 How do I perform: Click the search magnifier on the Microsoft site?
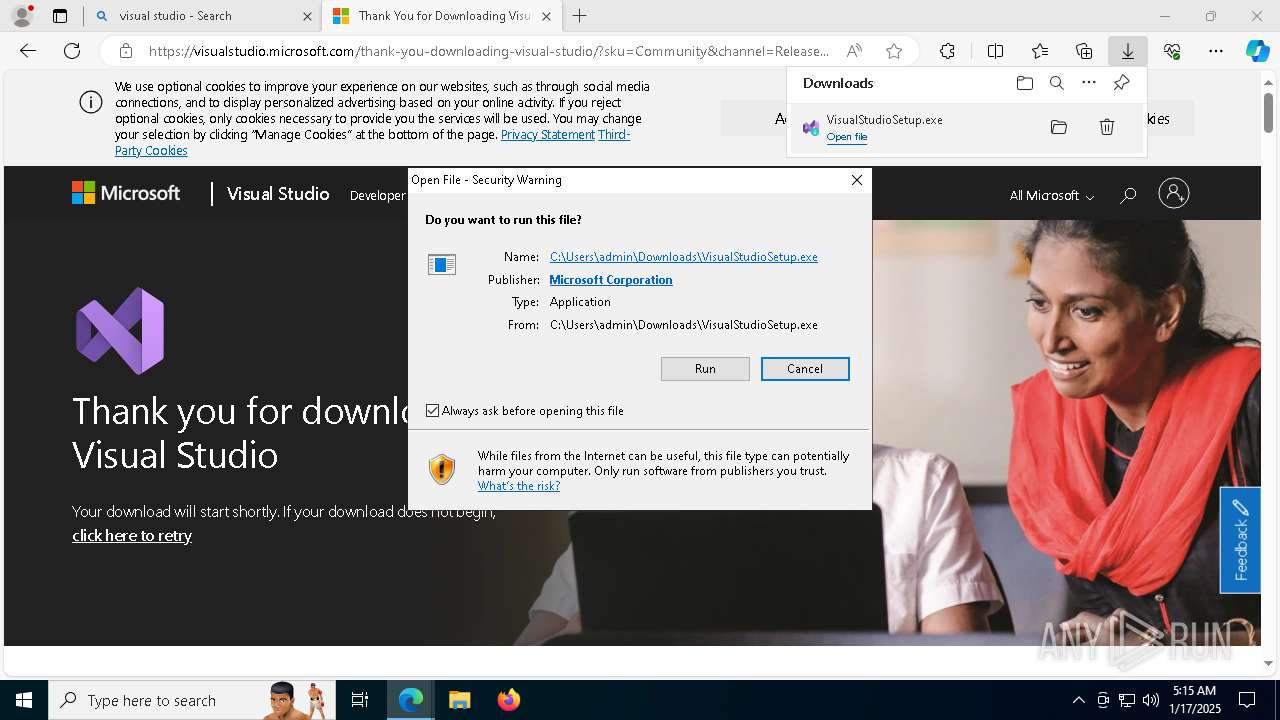1128,195
